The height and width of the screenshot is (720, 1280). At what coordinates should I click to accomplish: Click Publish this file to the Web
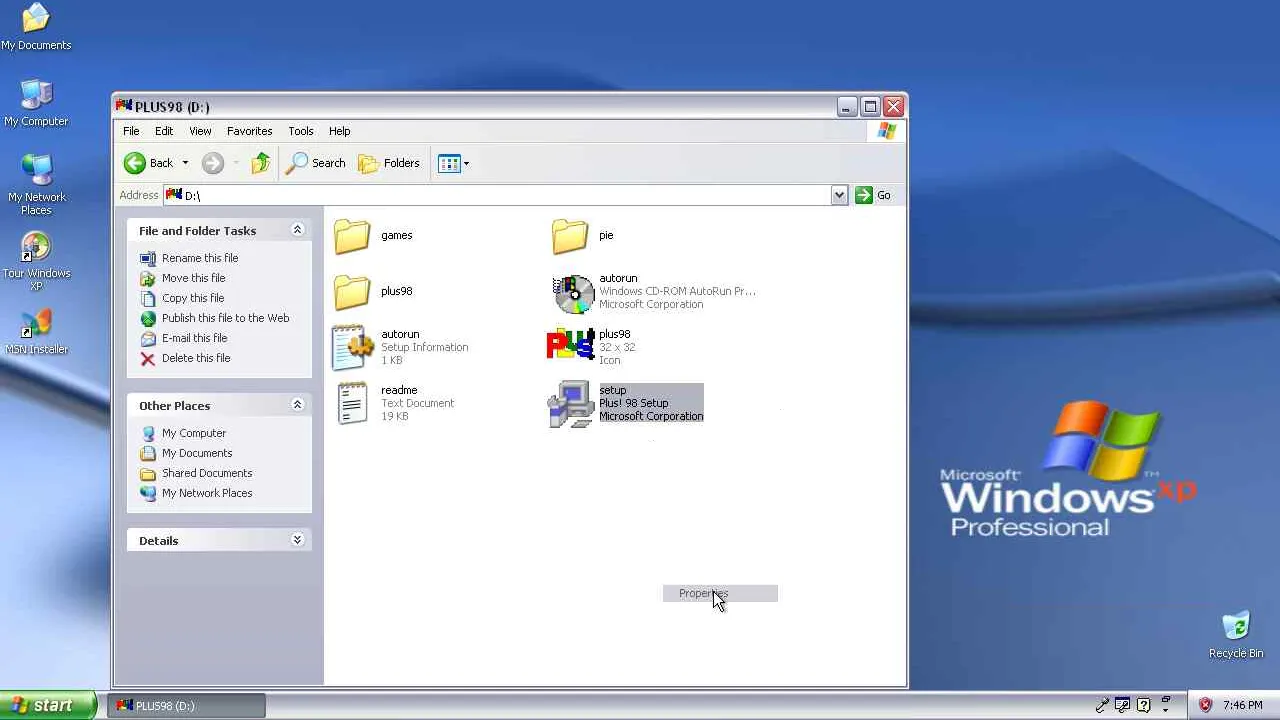pyautogui.click(x=226, y=318)
